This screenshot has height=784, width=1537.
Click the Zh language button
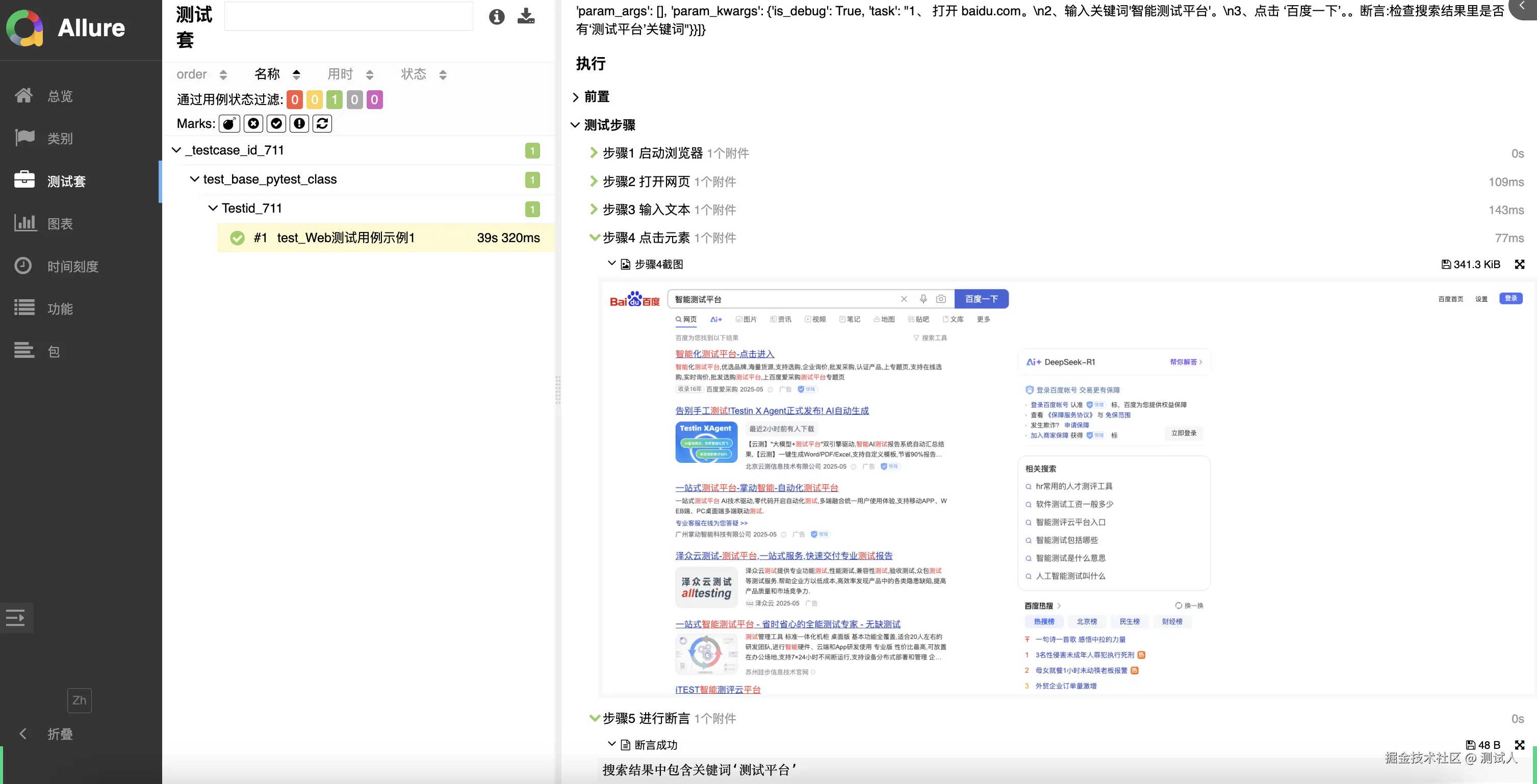(x=80, y=700)
